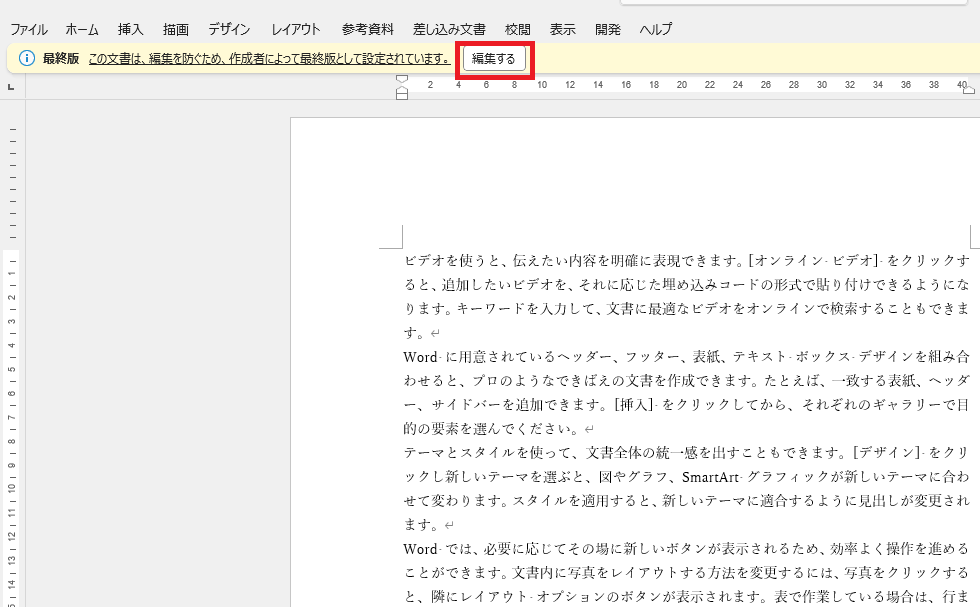Click the paragraph starting Word では、必要に応じて

pyautogui.click(x=686, y=573)
